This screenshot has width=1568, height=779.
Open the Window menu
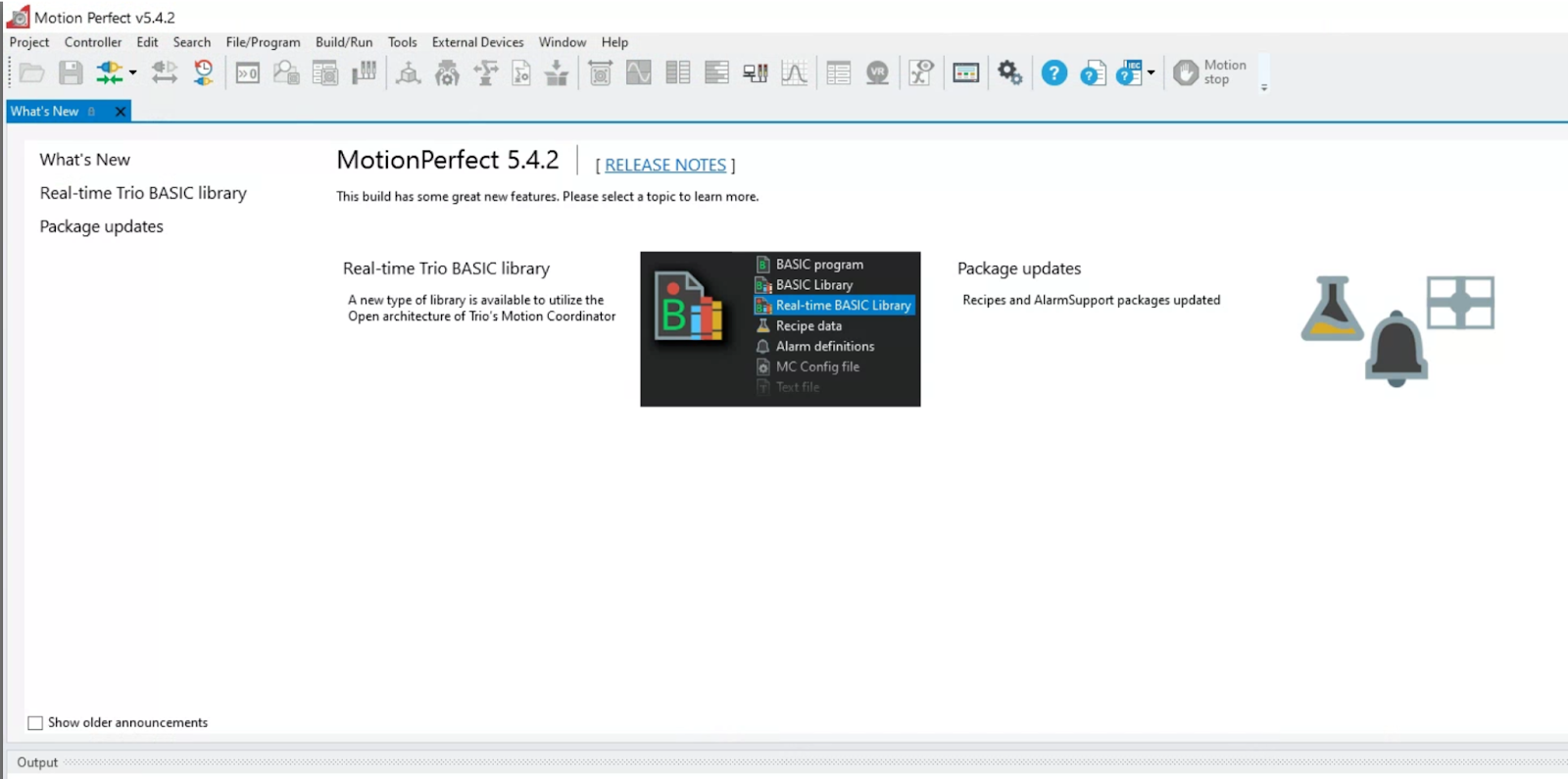pyautogui.click(x=563, y=42)
